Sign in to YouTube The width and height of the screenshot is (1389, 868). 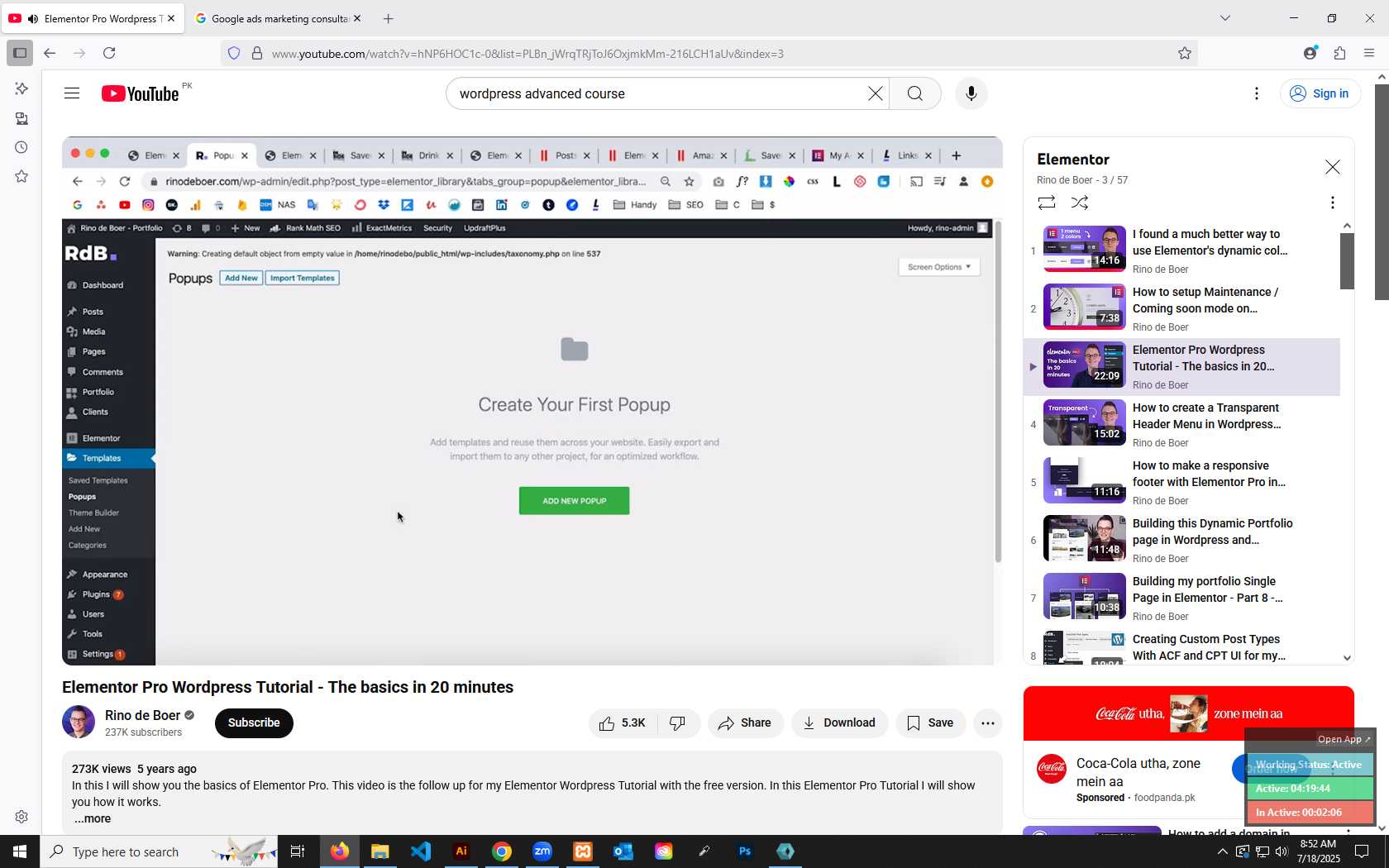(1320, 93)
